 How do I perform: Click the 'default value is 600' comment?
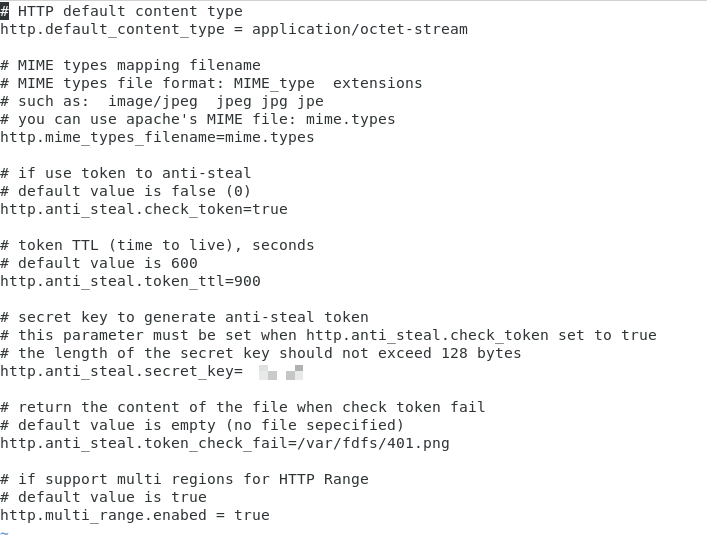[x=99, y=263]
